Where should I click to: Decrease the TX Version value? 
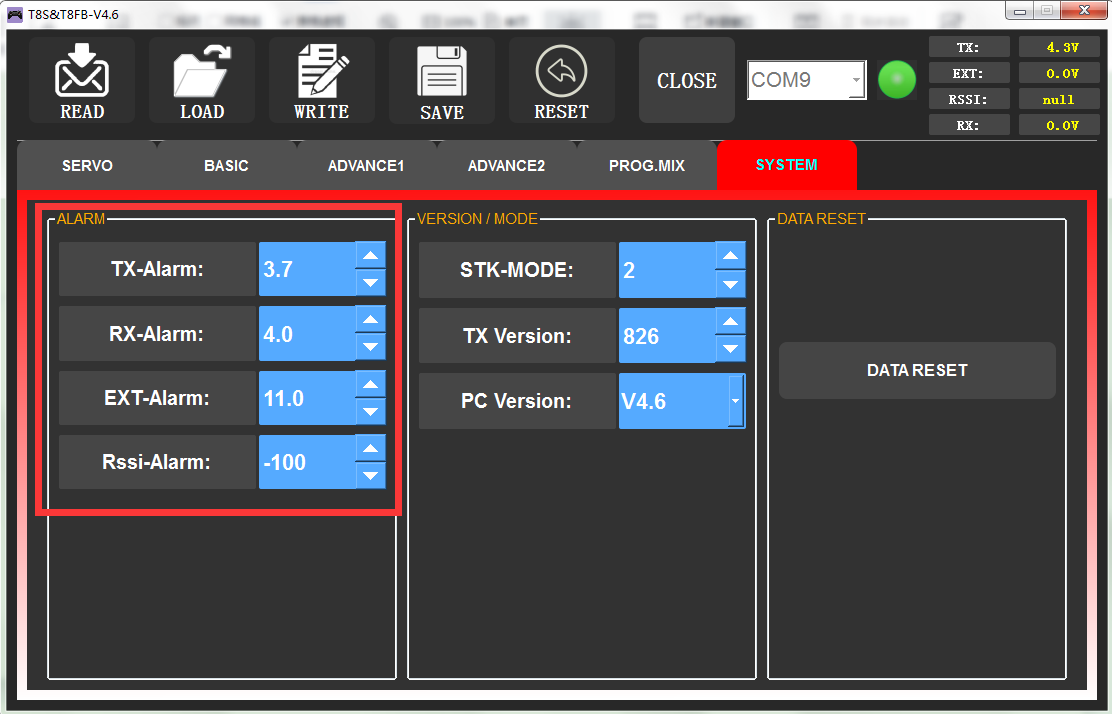[731, 348]
